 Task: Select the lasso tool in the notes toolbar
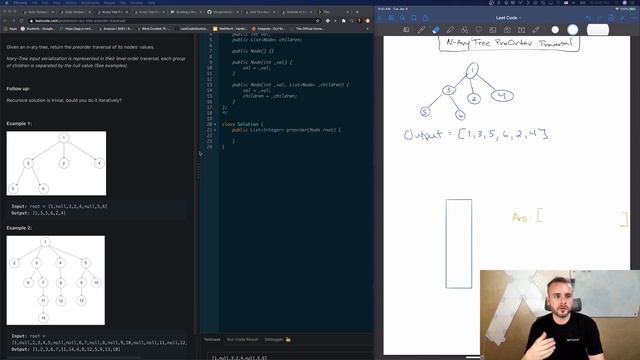(478, 30)
